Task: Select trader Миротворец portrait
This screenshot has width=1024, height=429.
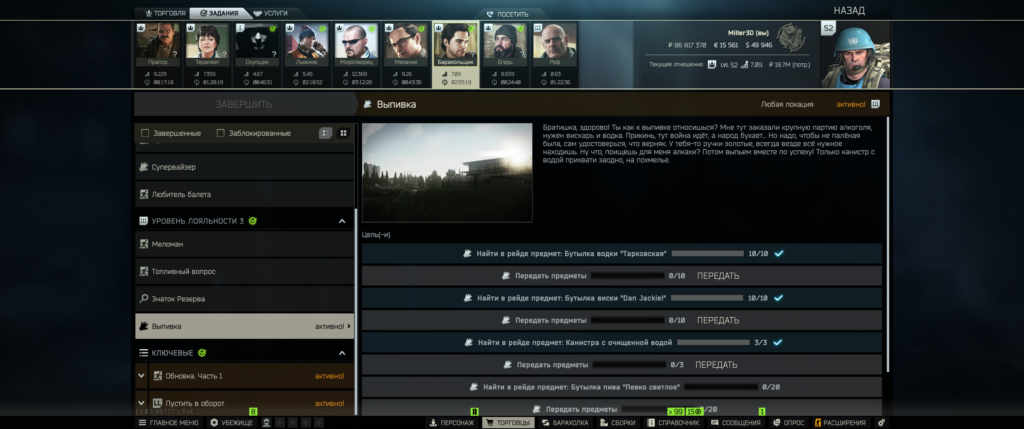Action: 356,40
